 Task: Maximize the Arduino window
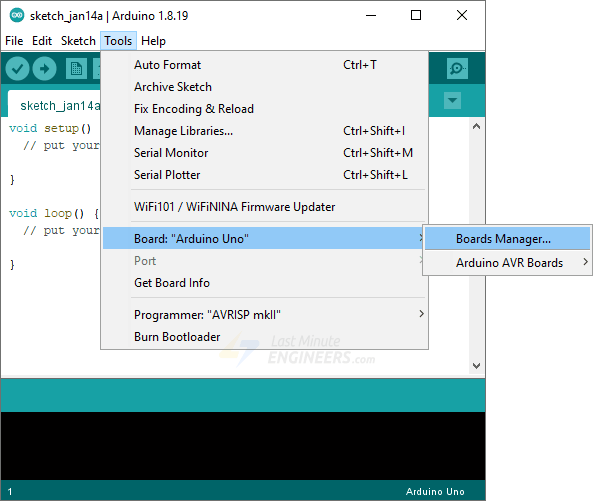coord(416,16)
